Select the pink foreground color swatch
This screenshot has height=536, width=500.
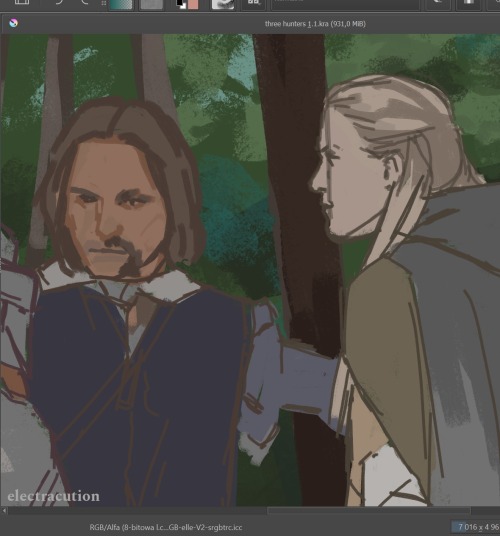(x=193, y=4)
